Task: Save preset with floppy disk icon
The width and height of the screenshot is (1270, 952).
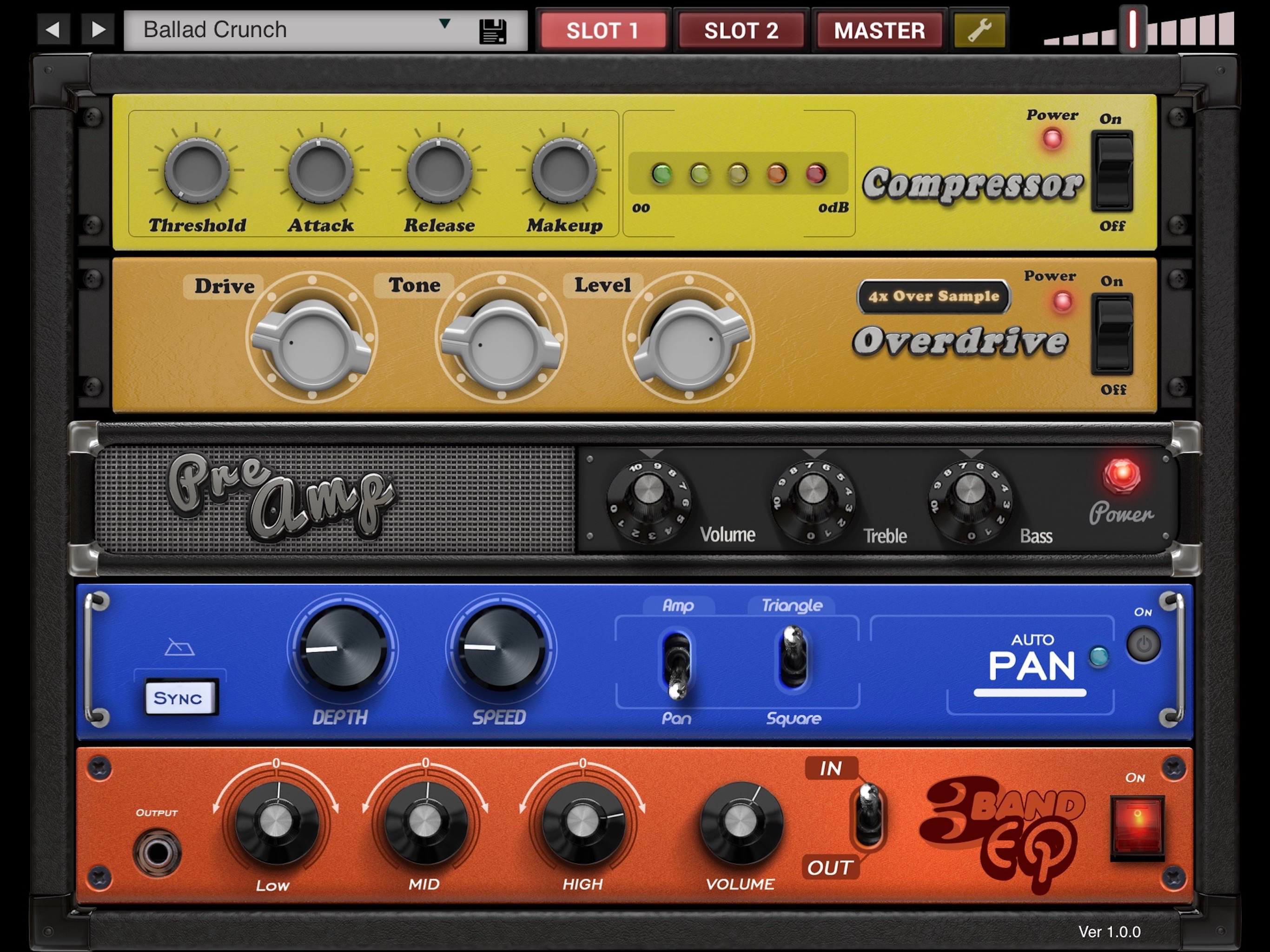Action: [x=493, y=31]
